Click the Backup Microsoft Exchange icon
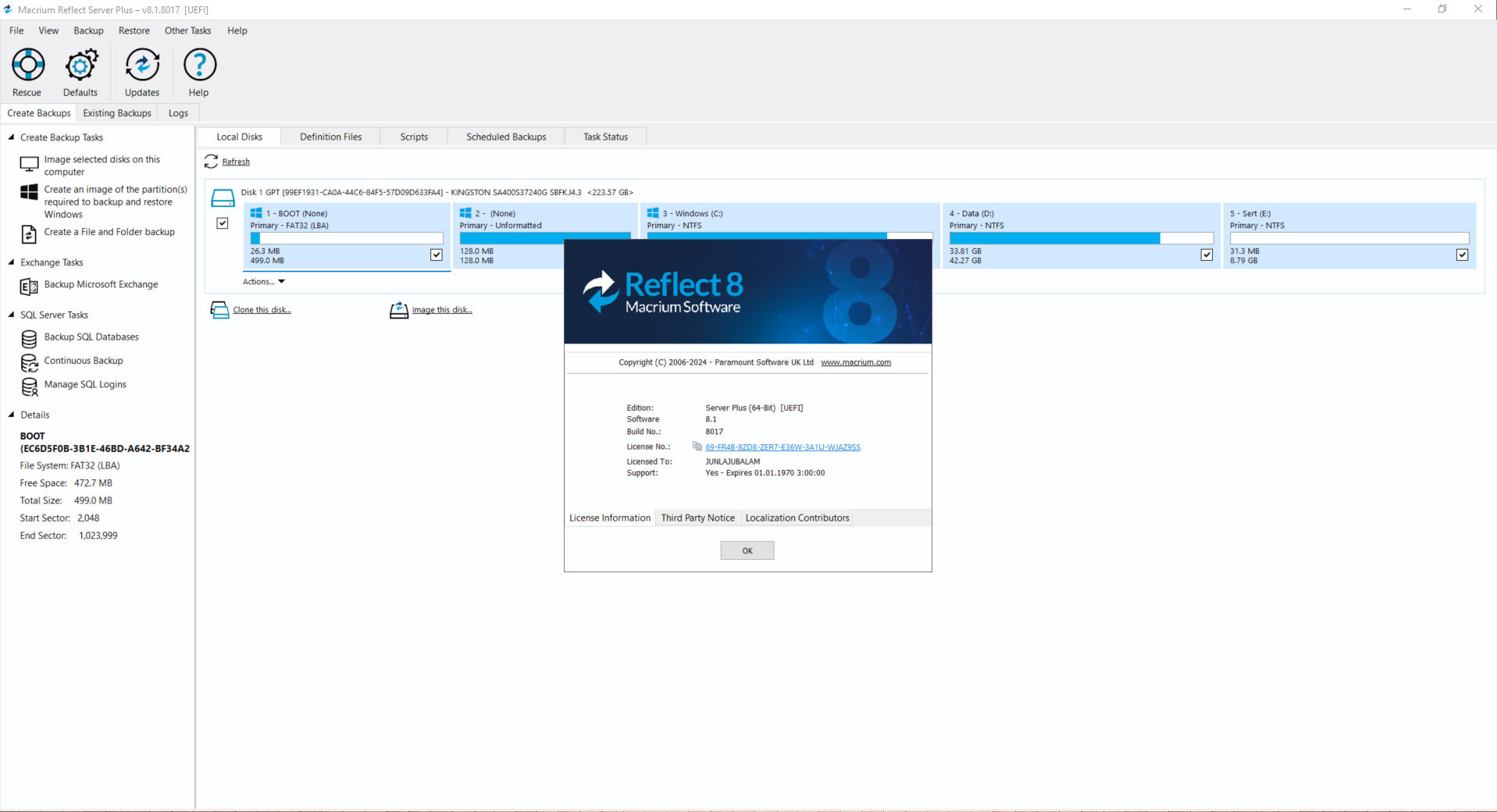This screenshot has width=1497, height=812. tap(29, 287)
